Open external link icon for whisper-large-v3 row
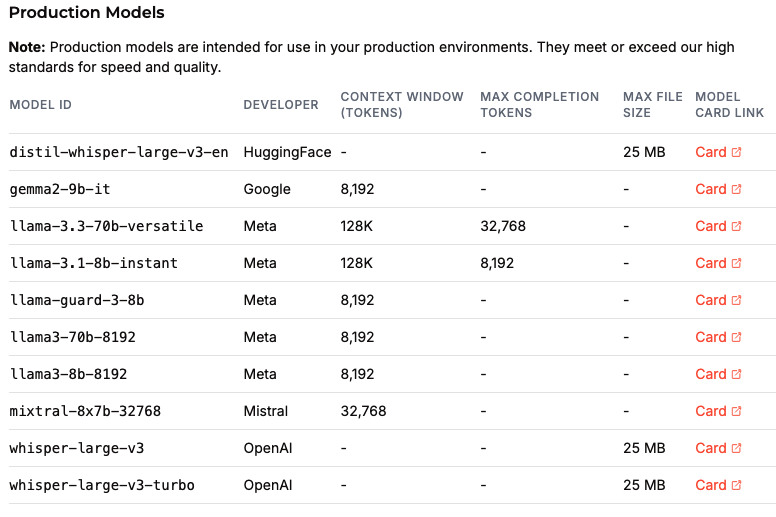This screenshot has width=776, height=517. (x=736, y=448)
